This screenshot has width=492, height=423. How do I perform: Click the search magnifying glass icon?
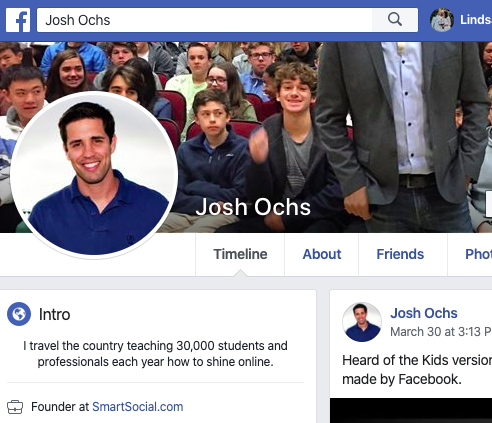point(395,20)
